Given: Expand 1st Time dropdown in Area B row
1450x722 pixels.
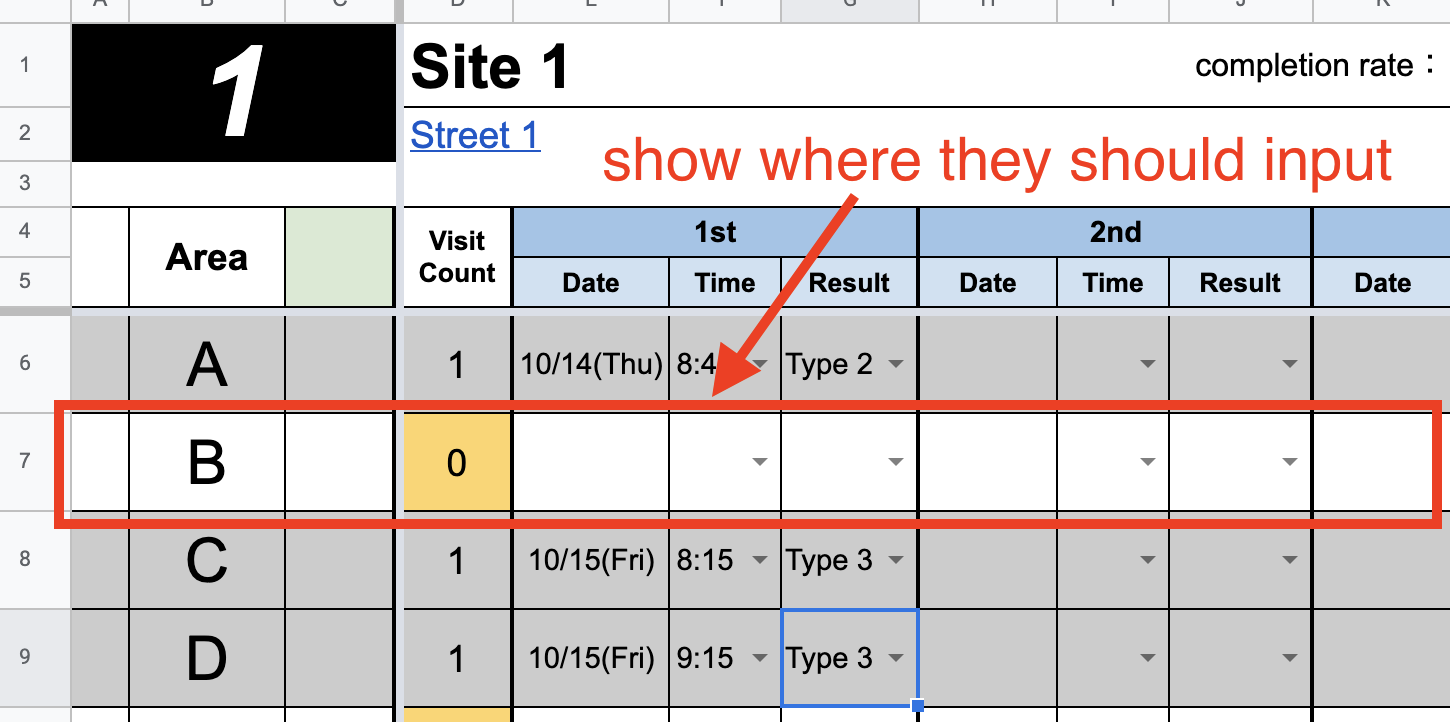Looking at the screenshot, I should tap(760, 462).
